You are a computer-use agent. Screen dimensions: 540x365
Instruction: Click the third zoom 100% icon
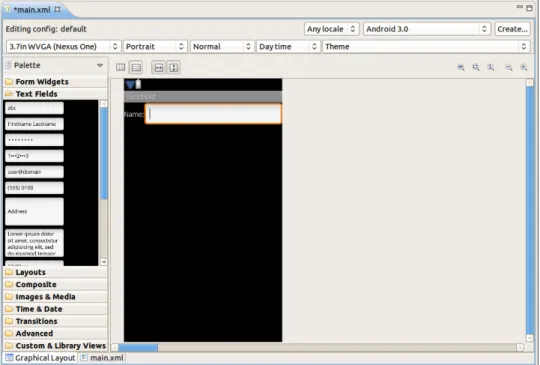tap(491, 67)
